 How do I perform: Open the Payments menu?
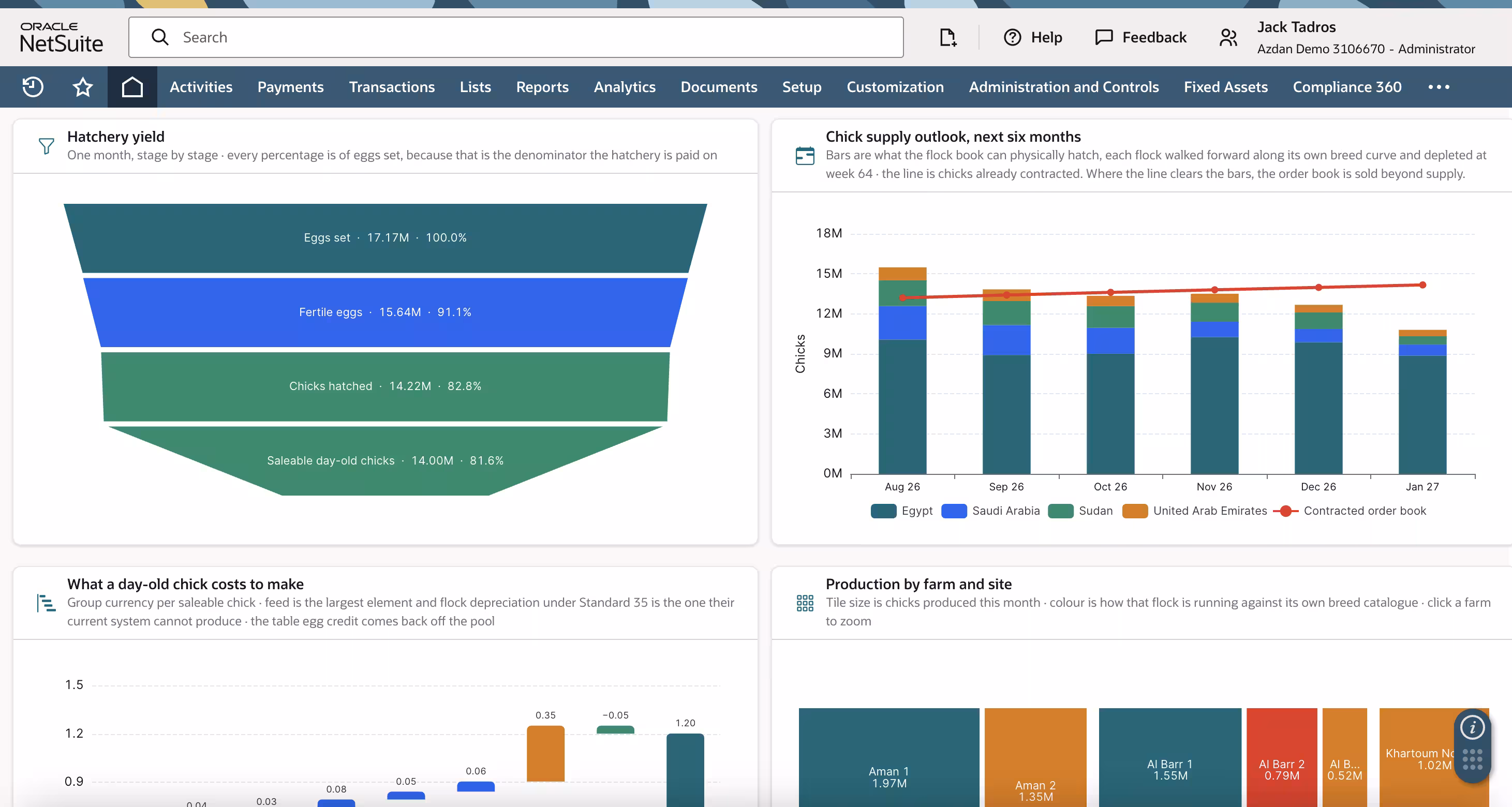pyautogui.click(x=290, y=87)
